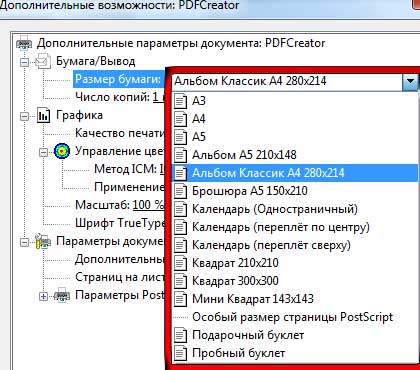Click the printer icon at tree root

(x=24, y=44)
